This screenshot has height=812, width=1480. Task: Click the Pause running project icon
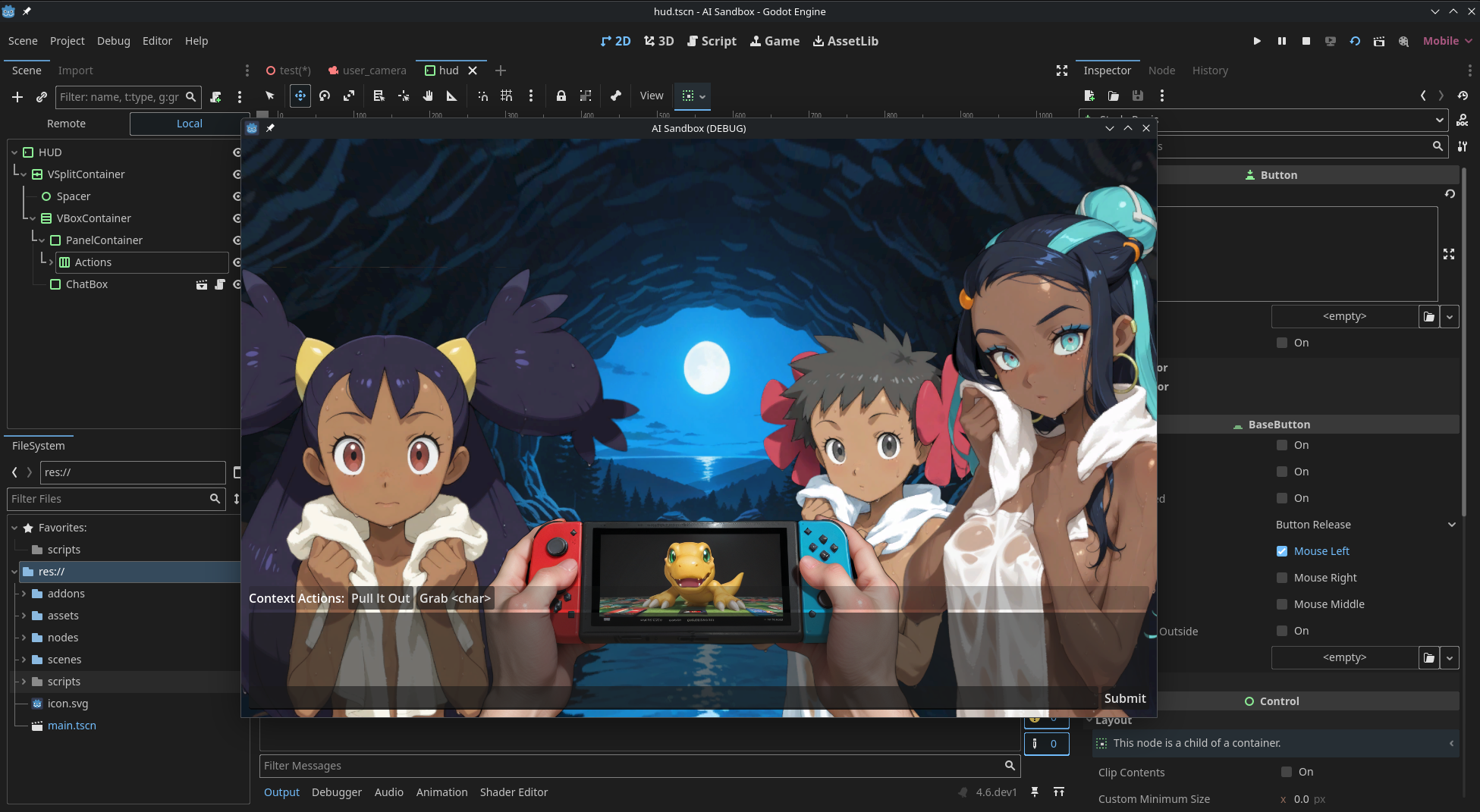click(x=1281, y=41)
